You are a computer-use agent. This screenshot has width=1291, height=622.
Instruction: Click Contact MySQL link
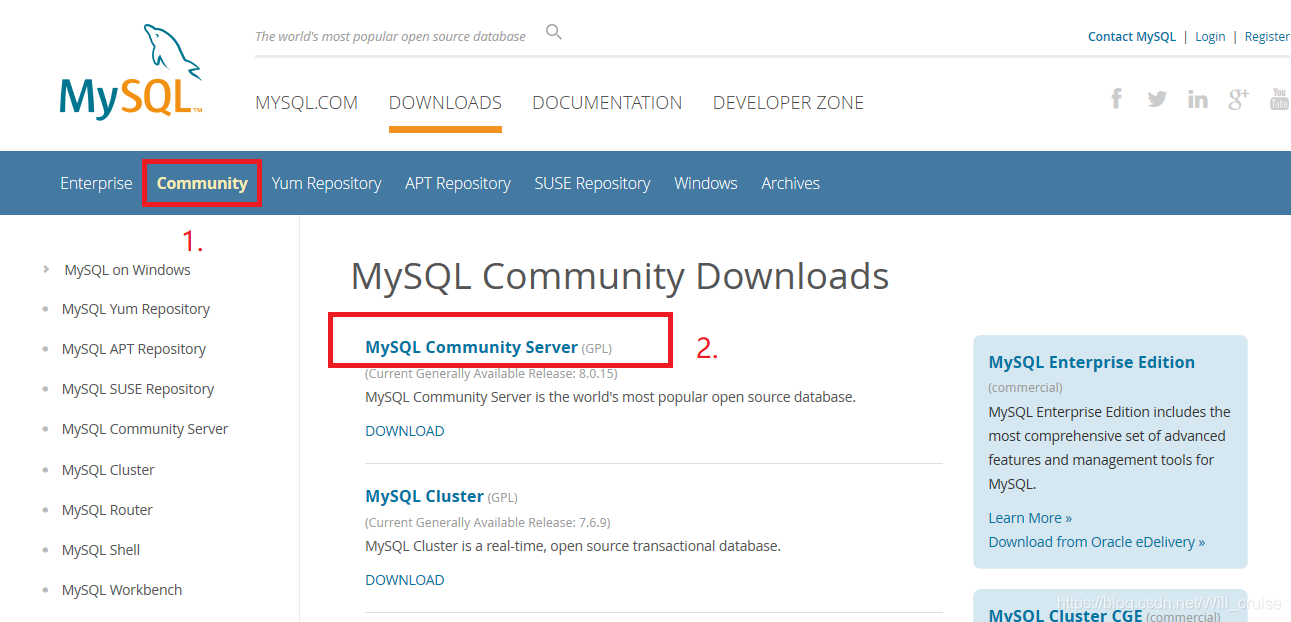pyautogui.click(x=1132, y=36)
